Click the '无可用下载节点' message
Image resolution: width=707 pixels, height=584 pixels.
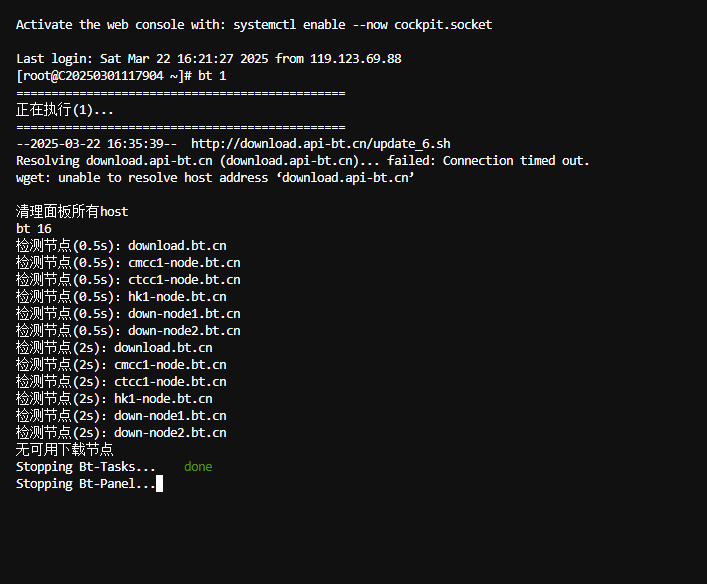pos(64,450)
